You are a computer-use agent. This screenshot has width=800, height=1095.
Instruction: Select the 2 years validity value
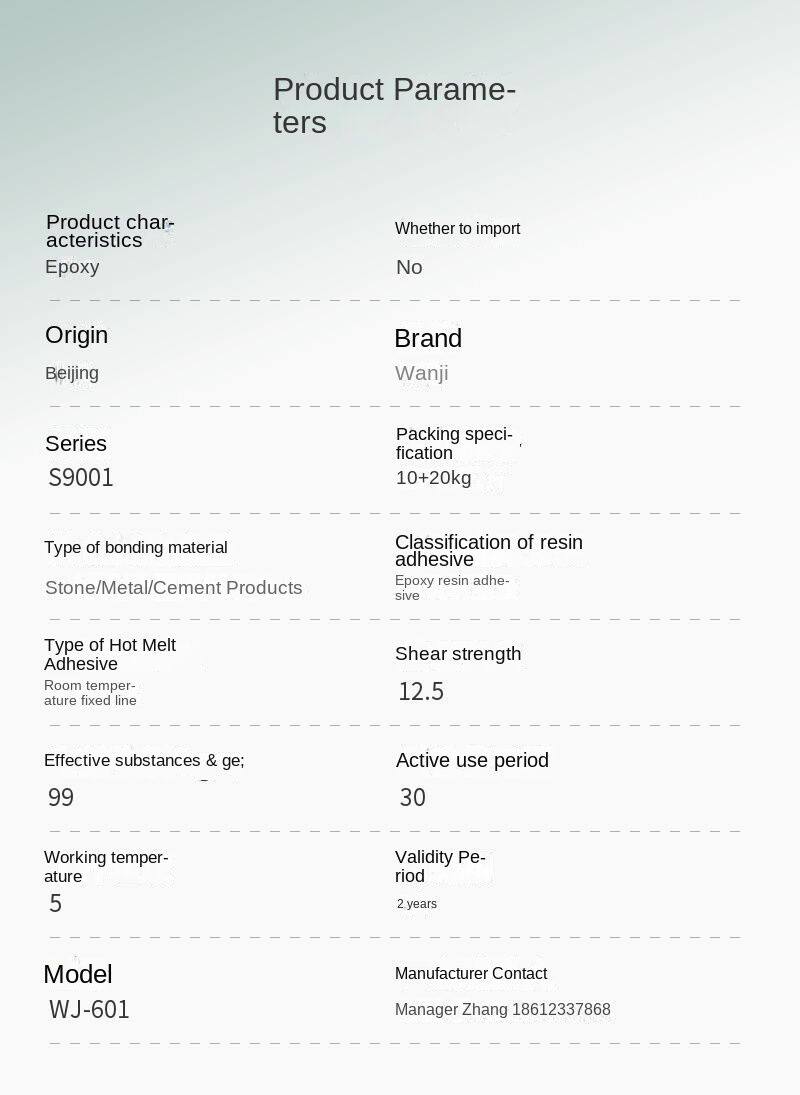pyautogui.click(x=416, y=904)
